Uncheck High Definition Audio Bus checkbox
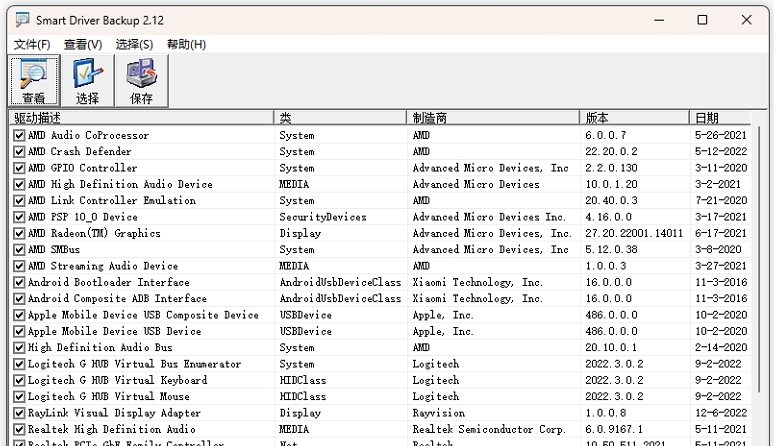The width and height of the screenshot is (774, 446). 19,347
